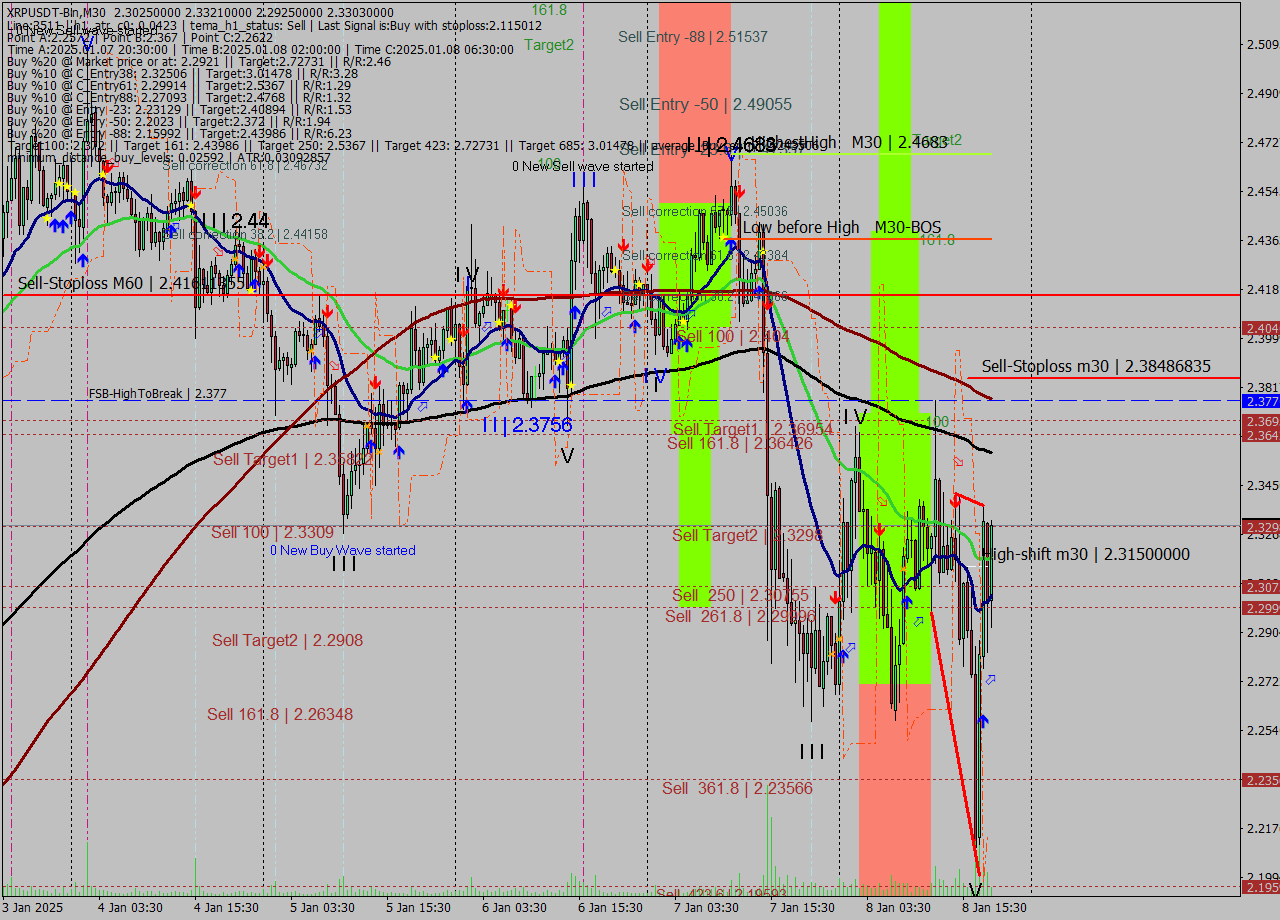Click the 'Sell 250 | 2.30755' label
Viewport: 1280px width, 920px height.
pos(740,596)
